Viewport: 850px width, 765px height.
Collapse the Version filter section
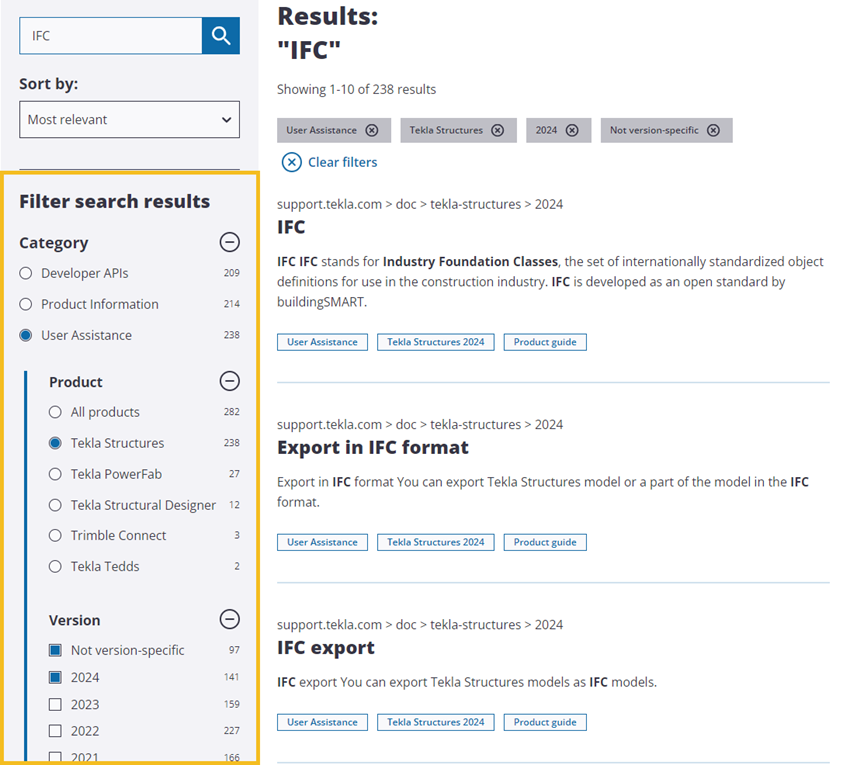pos(229,619)
